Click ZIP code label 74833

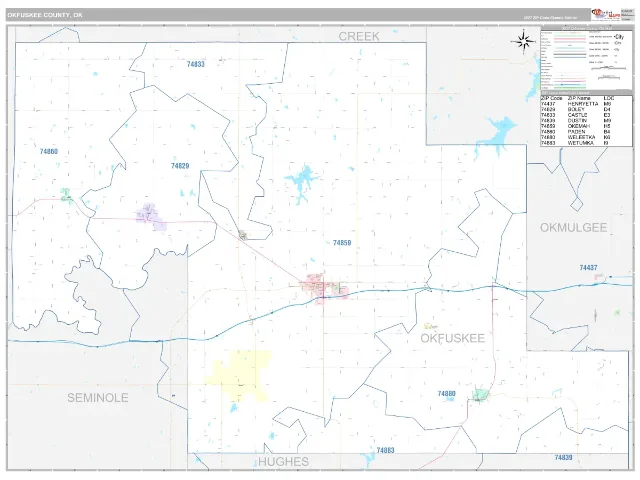(x=196, y=64)
